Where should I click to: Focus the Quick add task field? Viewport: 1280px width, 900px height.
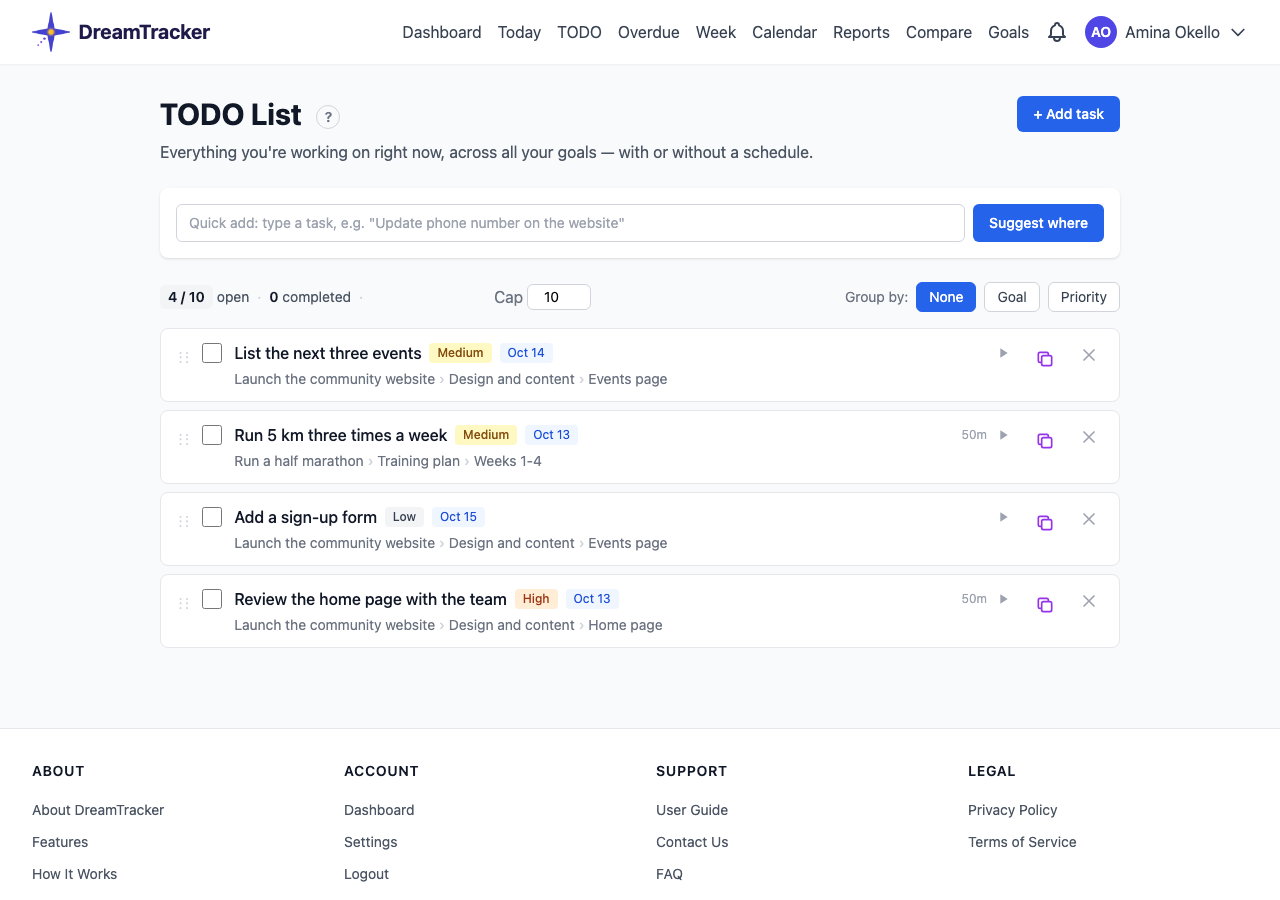(570, 223)
